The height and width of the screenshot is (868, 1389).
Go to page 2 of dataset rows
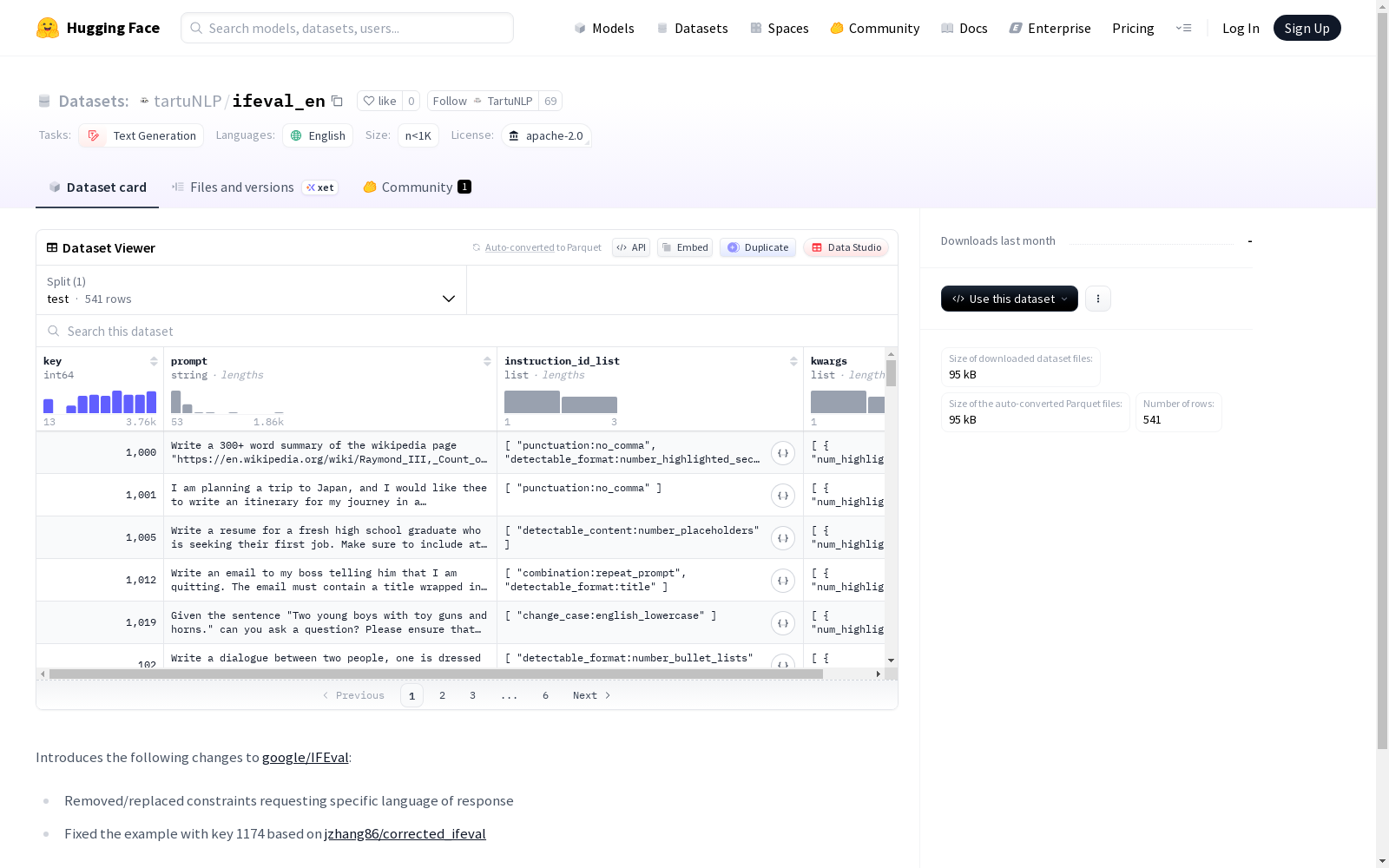443,695
